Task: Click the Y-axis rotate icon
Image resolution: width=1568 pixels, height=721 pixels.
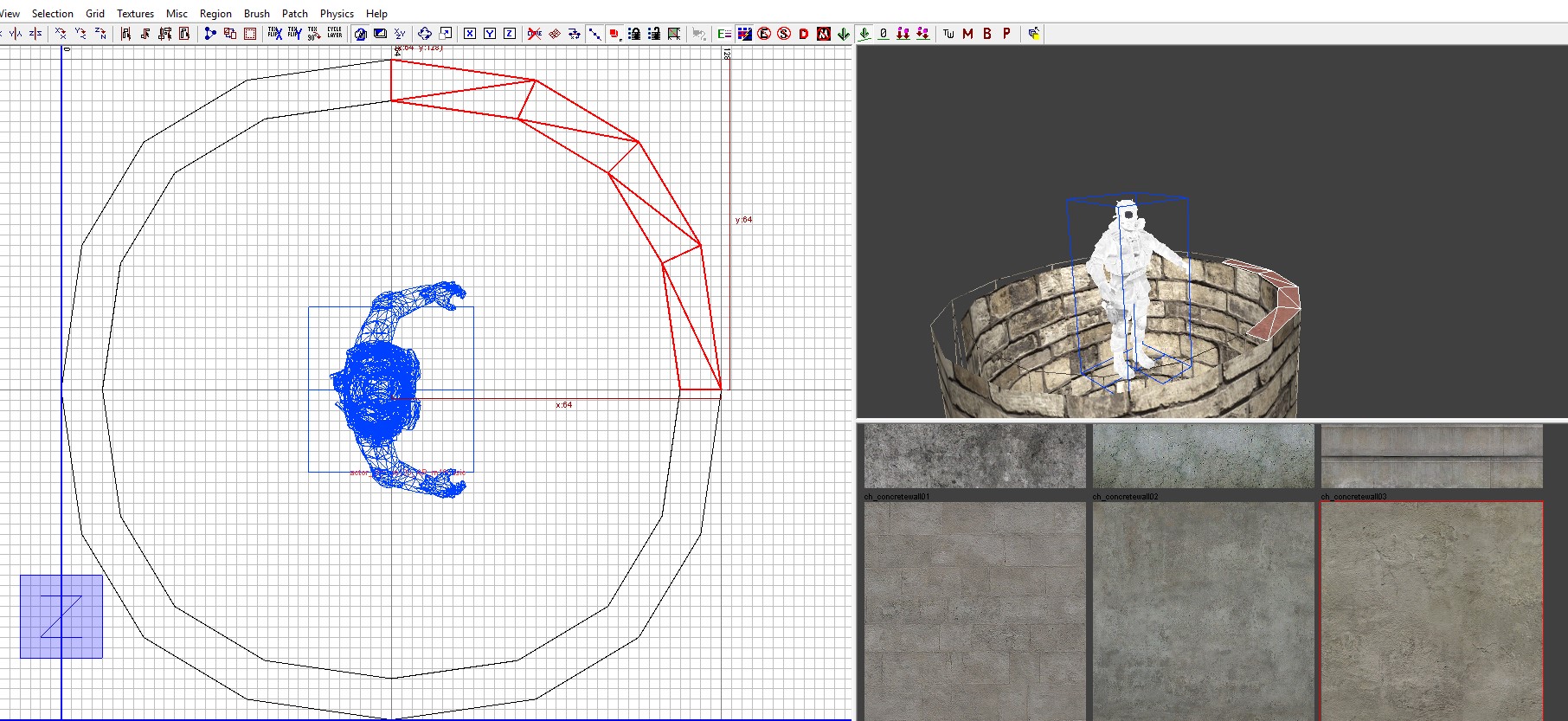Action: click(x=80, y=34)
